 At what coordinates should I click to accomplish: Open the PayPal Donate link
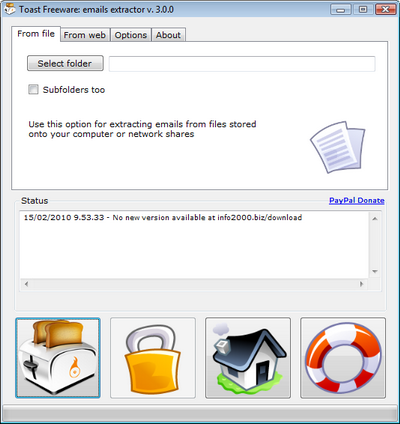357,201
